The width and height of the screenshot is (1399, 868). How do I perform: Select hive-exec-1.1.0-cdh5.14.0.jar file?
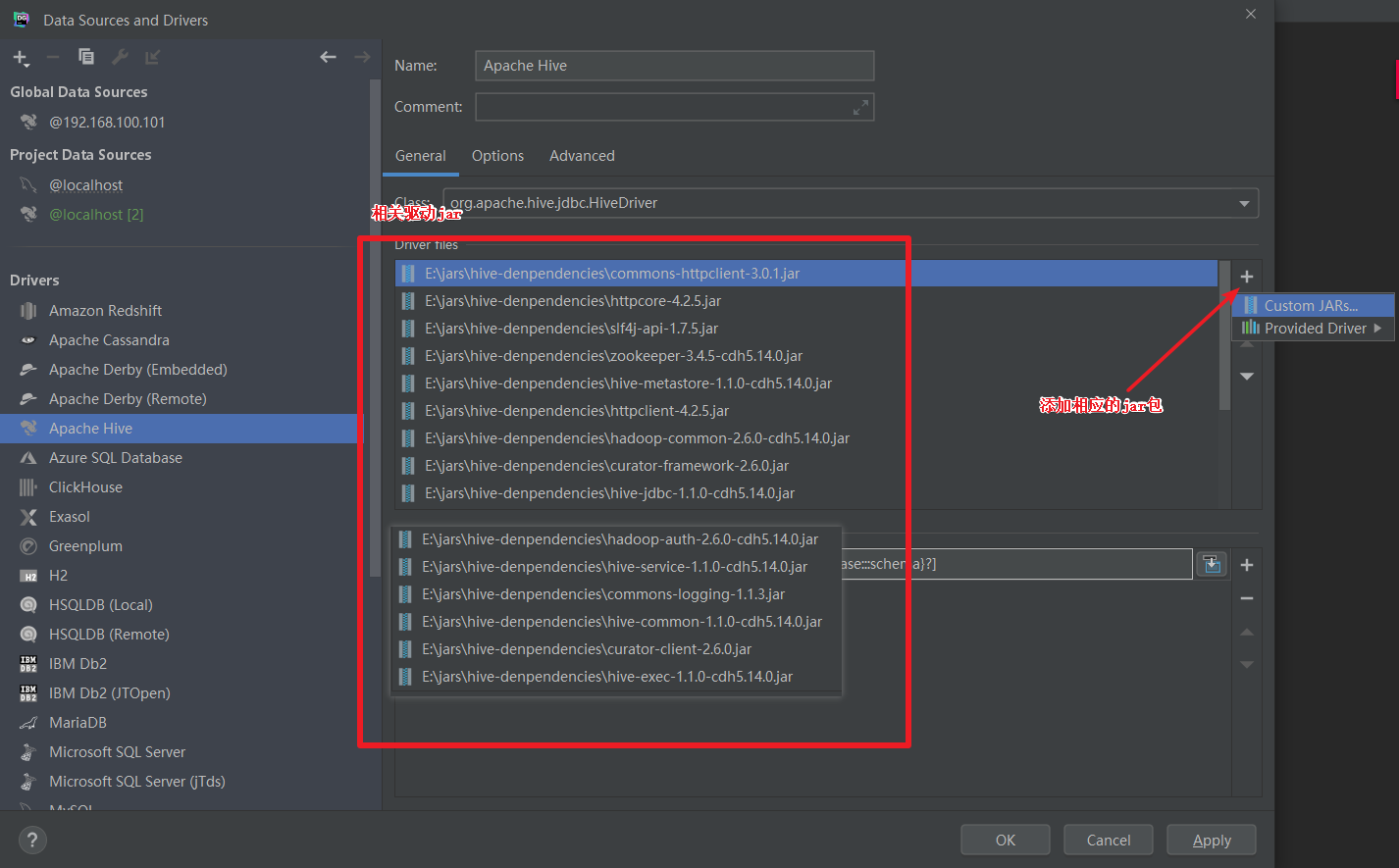(616, 677)
